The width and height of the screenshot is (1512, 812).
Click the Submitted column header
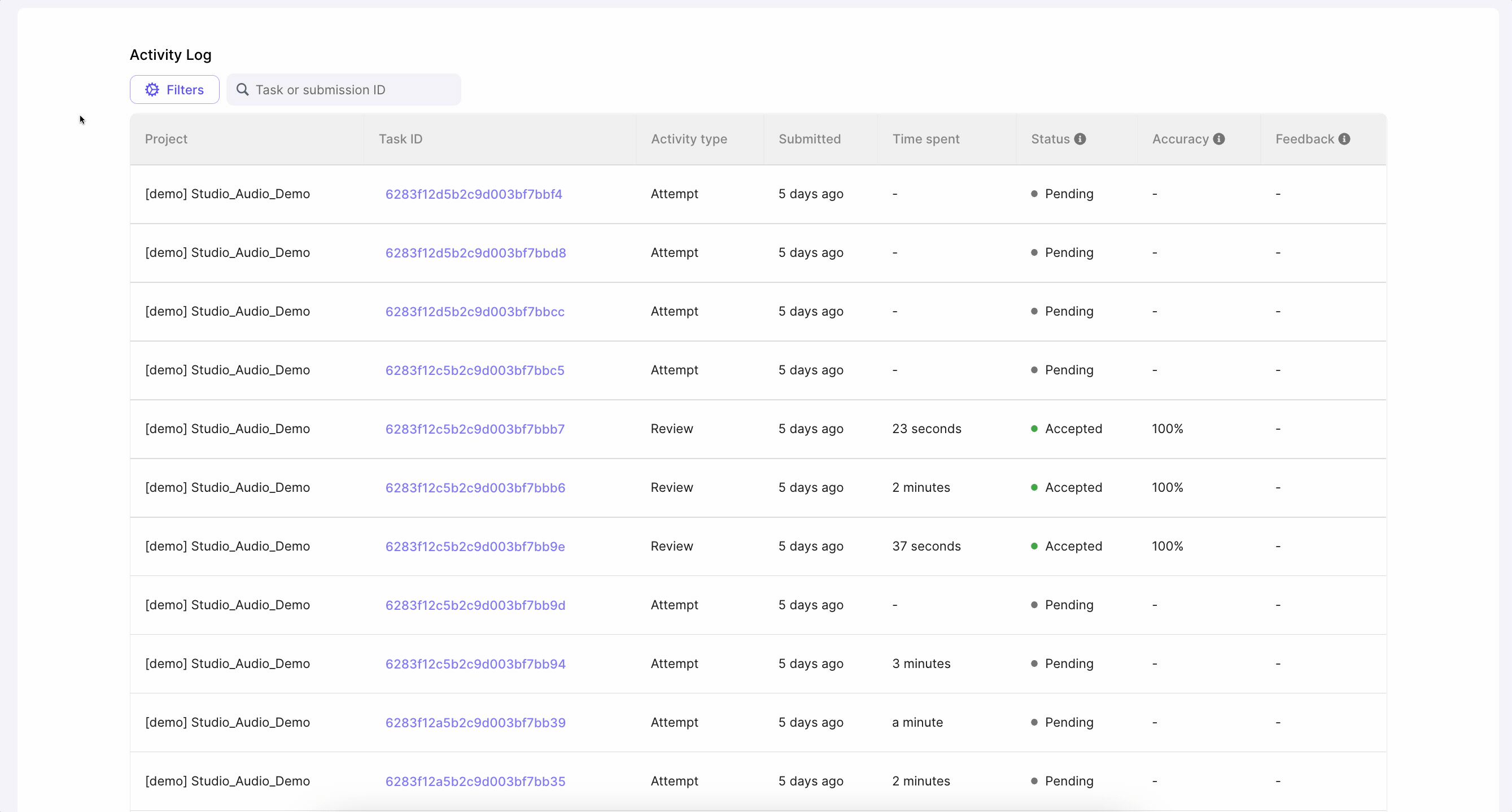click(x=810, y=139)
